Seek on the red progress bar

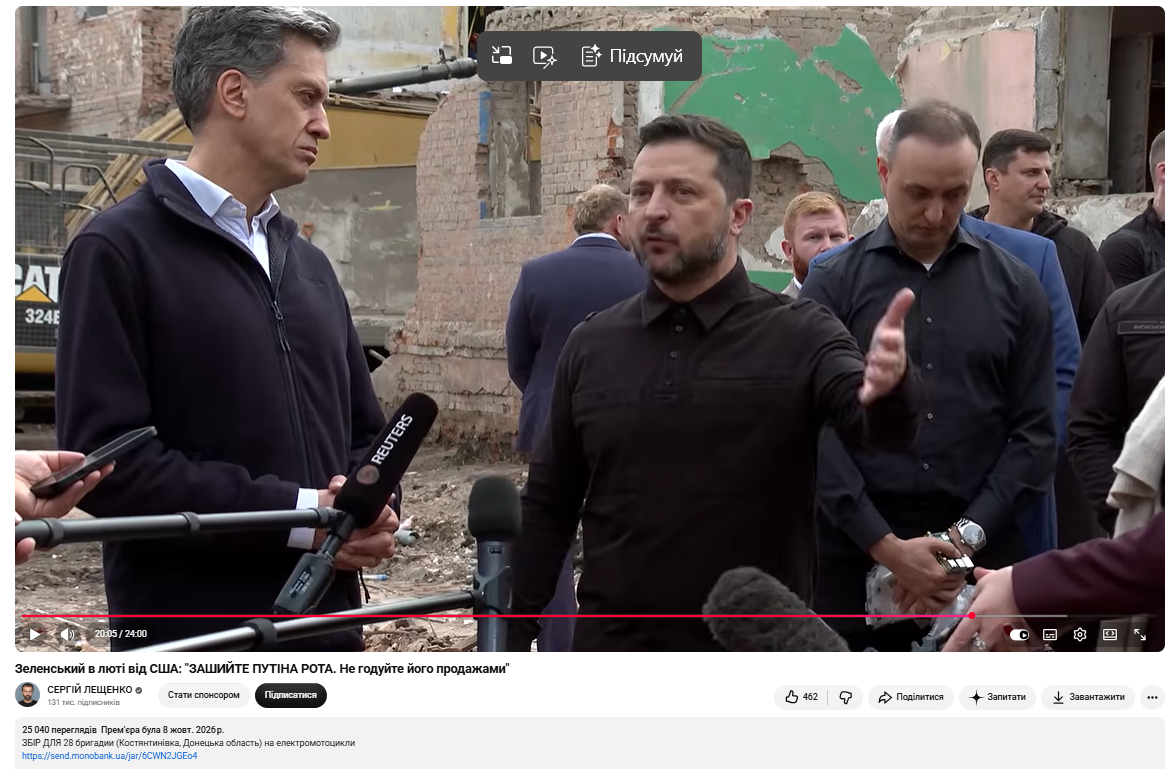tap(497, 616)
